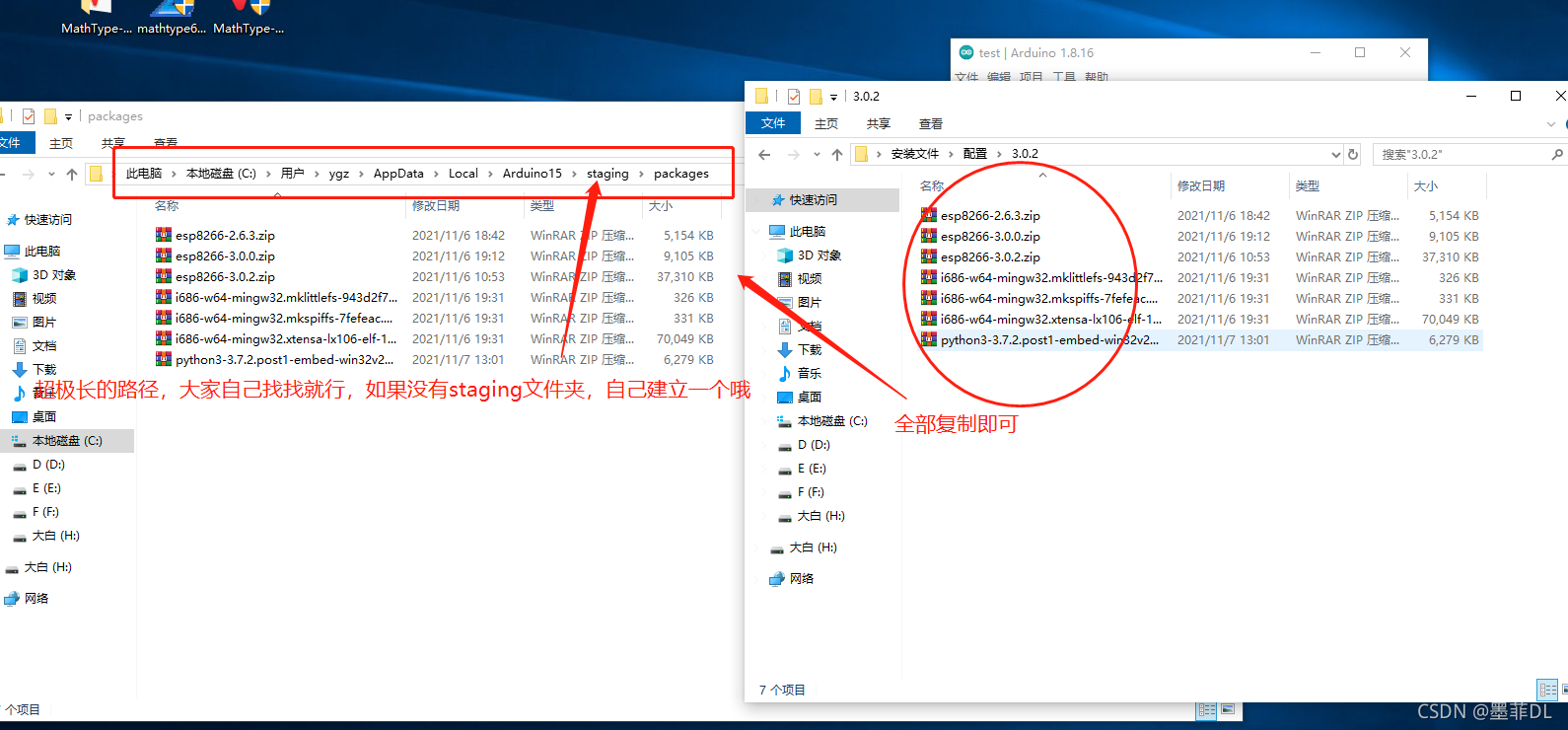
Task: Go up one folder level in the 3.0.2 window
Action: pyautogui.click(x=837, y=154)
